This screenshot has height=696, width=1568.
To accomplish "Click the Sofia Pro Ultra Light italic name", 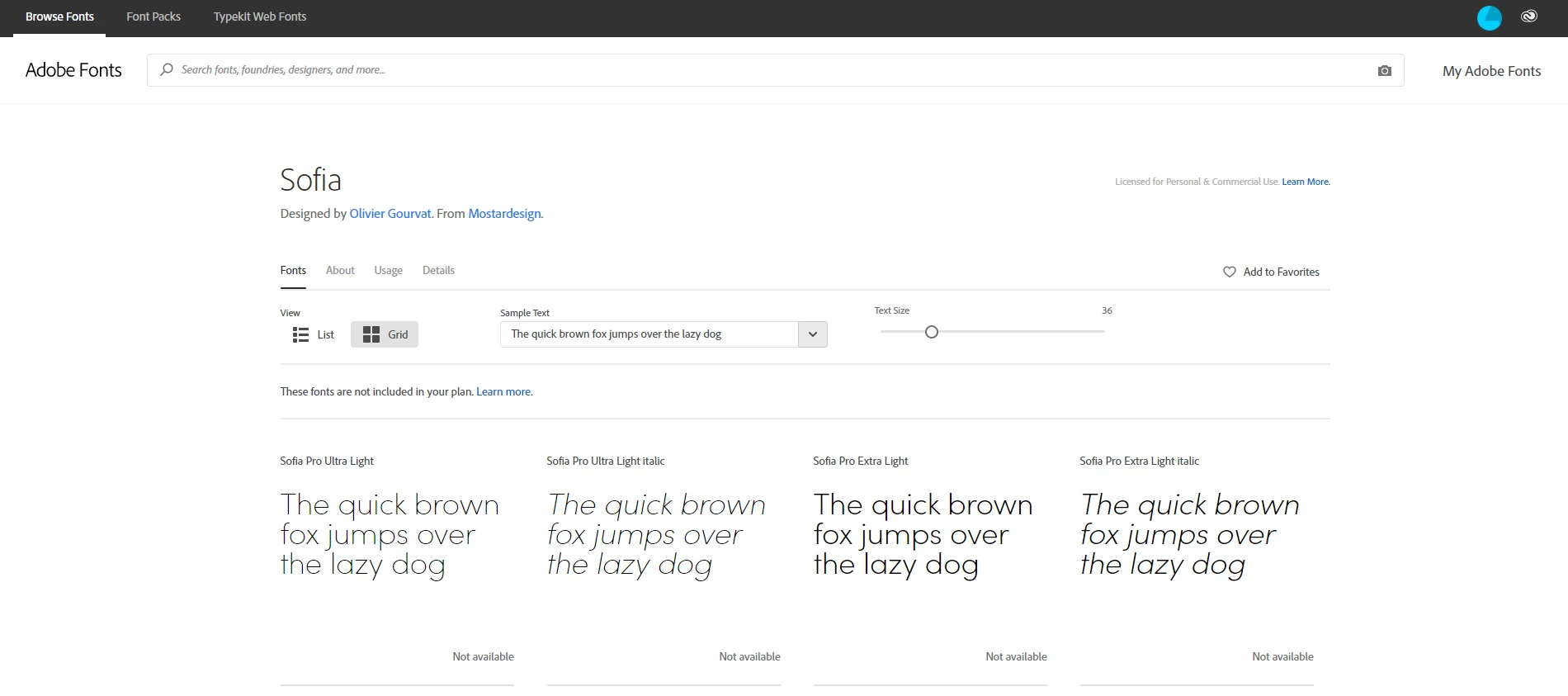I will [605, 462].
